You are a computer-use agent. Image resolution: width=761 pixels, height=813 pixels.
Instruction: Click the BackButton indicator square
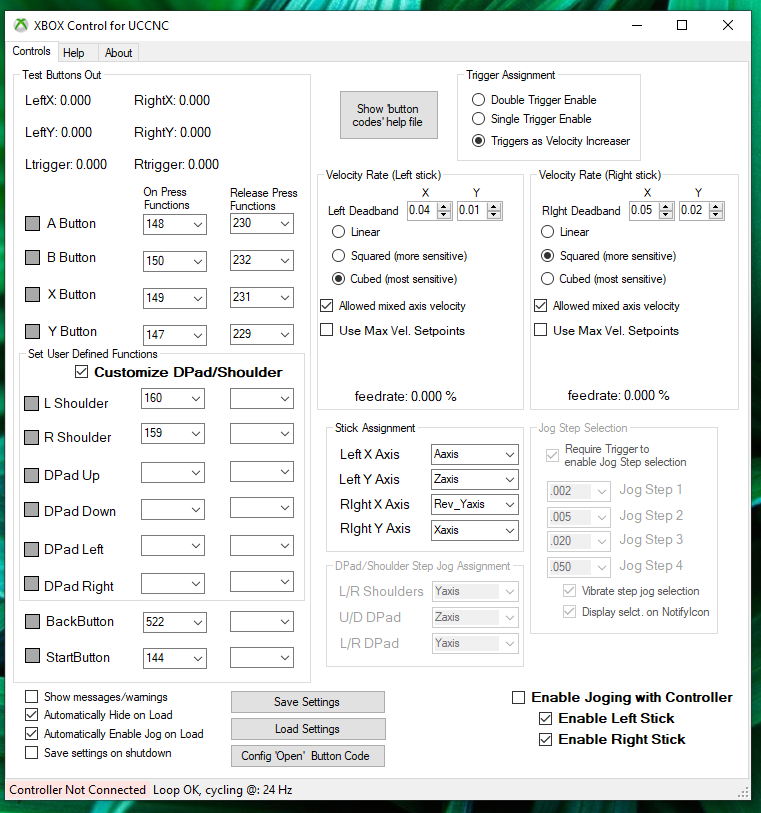click(32, 622)
